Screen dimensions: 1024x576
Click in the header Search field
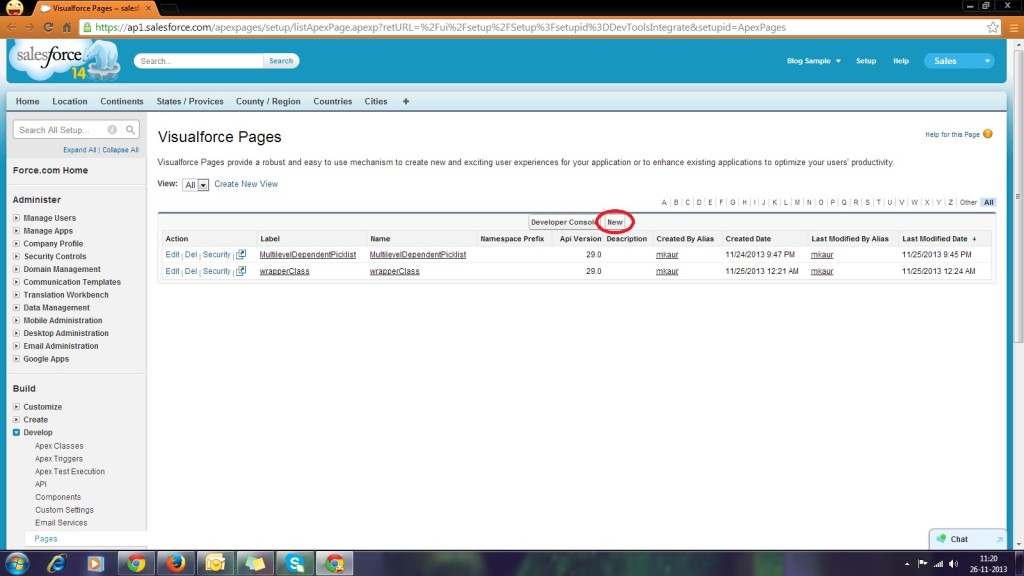[199, 61]
